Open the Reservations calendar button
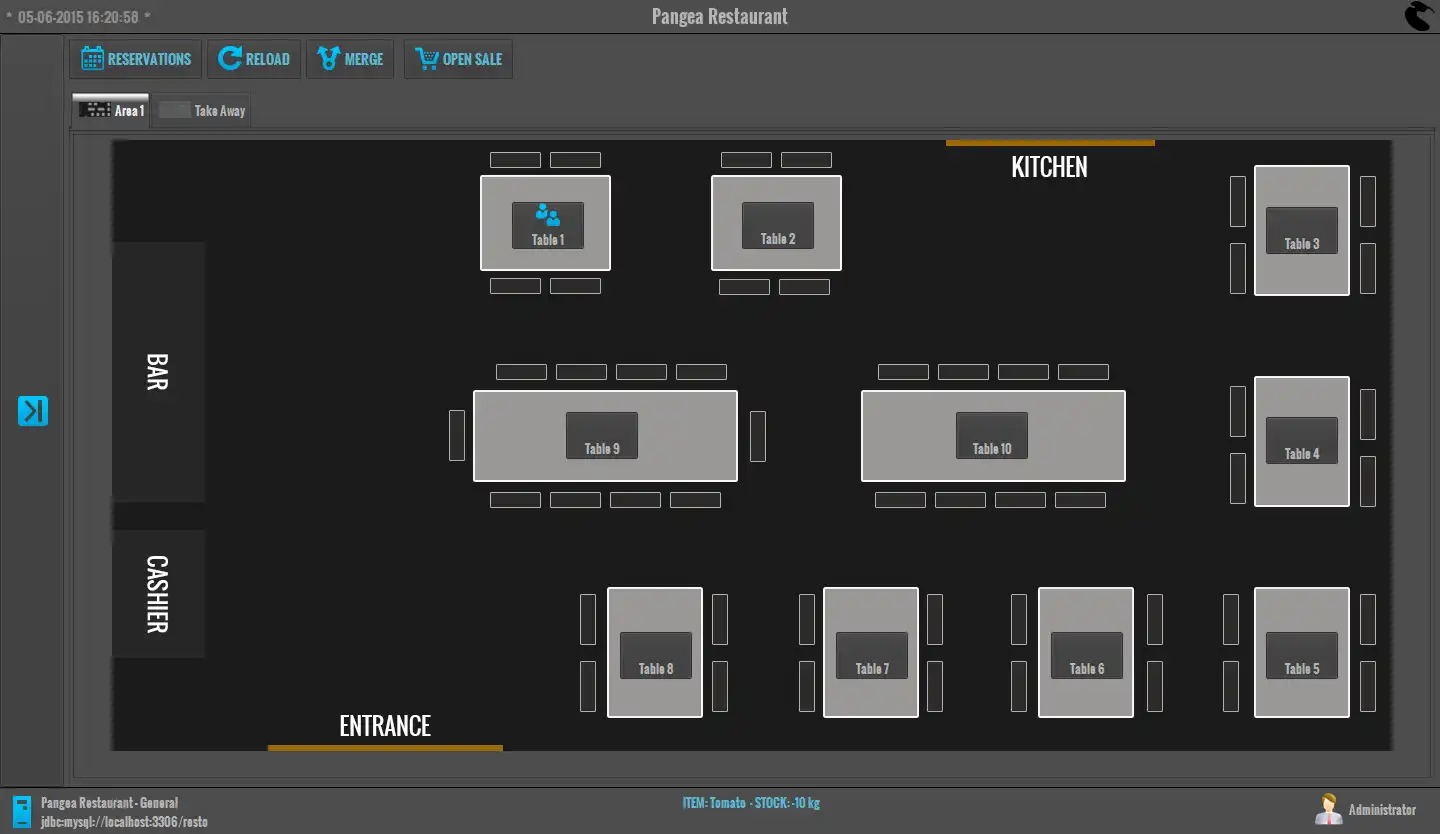Screen dimensions: 1440x834 [x=136, y=59]
